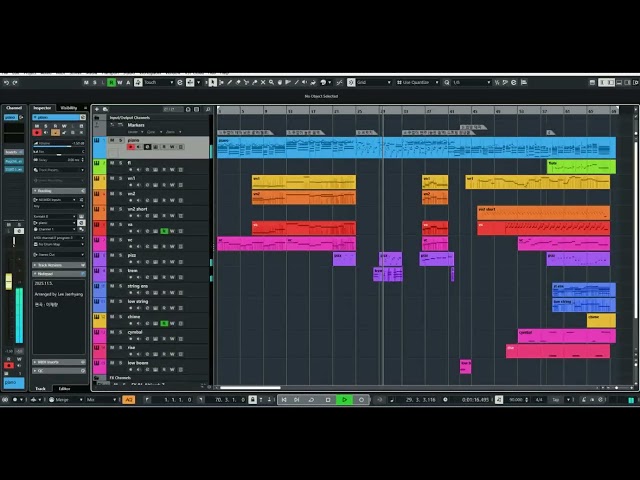This screenshot has height=480, width=640.
Task: Open the quantize preset value dropdown
Action: pos(471,82)
